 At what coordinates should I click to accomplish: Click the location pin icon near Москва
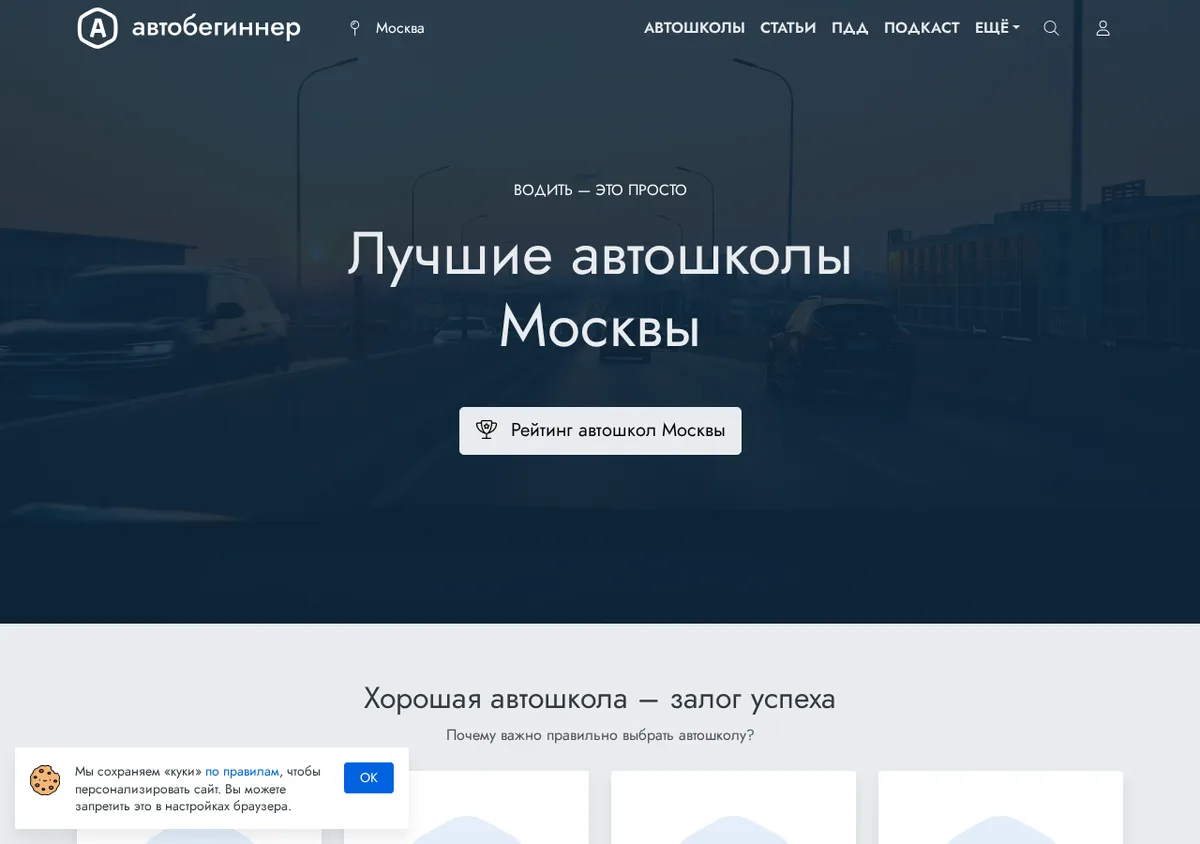tap(354, 28)
